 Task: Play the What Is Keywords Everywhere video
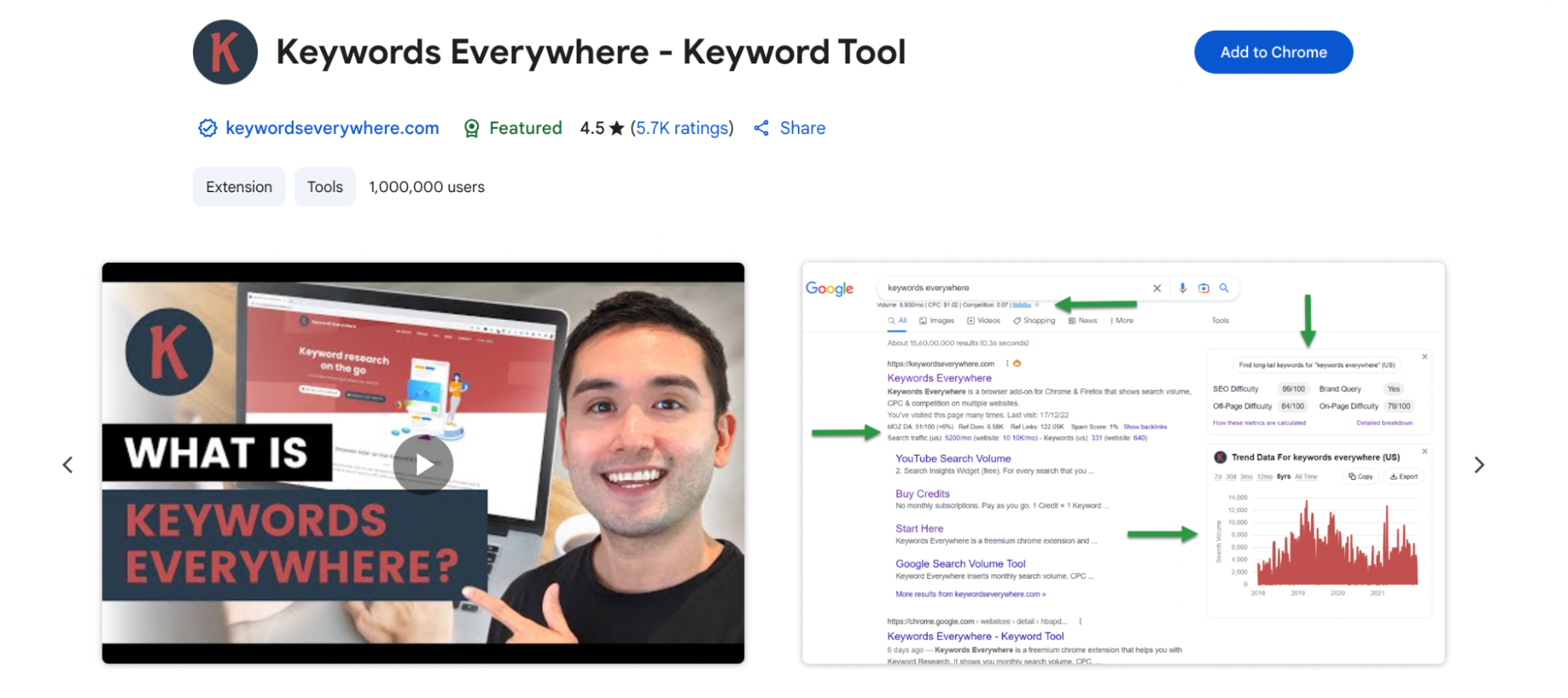(x=424, y=464)
